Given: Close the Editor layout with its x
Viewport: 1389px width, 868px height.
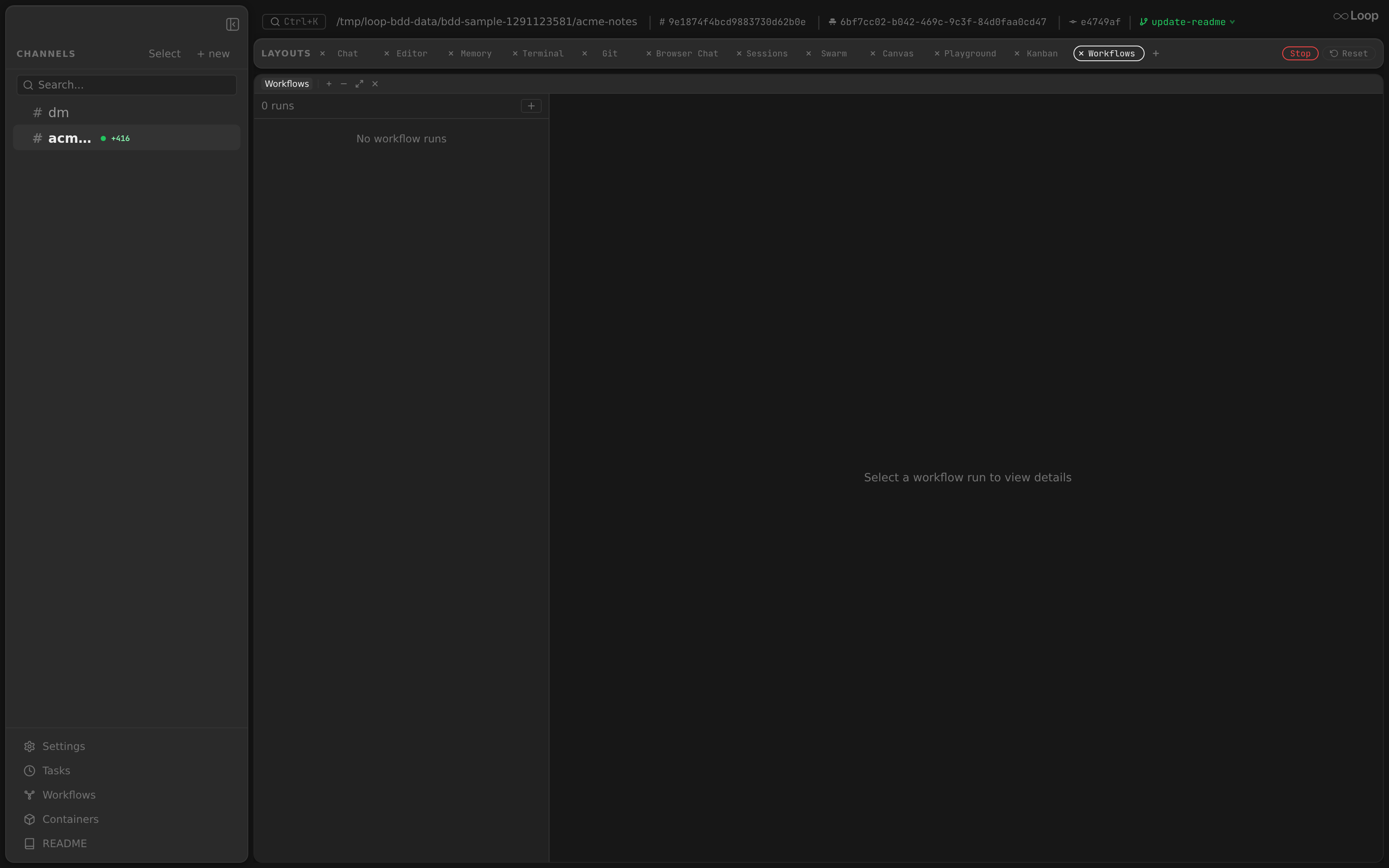Looking at the screenshot, I should (x=387, y=53).
